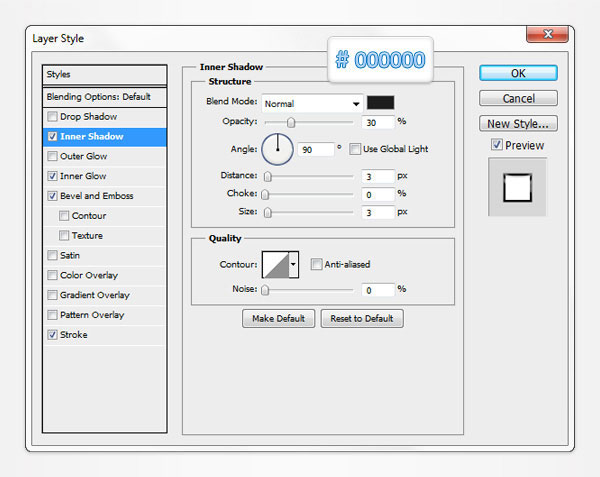
Task: Click the New Style... button
Action: coord(518,124)
